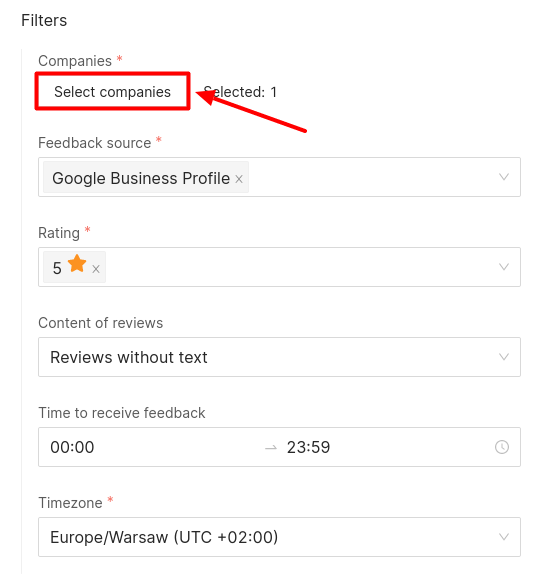Set start time by clicking 00:00
This screenshot has width=545, height=574.
[72, 447]
